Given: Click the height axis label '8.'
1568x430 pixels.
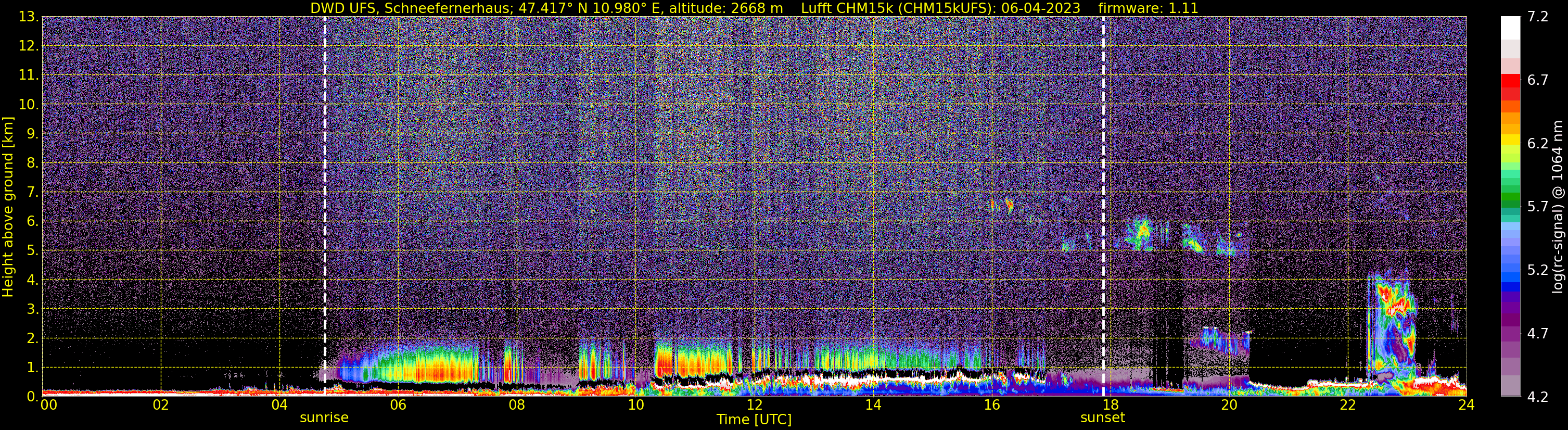Looking at the screenshot, I should (x=32, y=163).
